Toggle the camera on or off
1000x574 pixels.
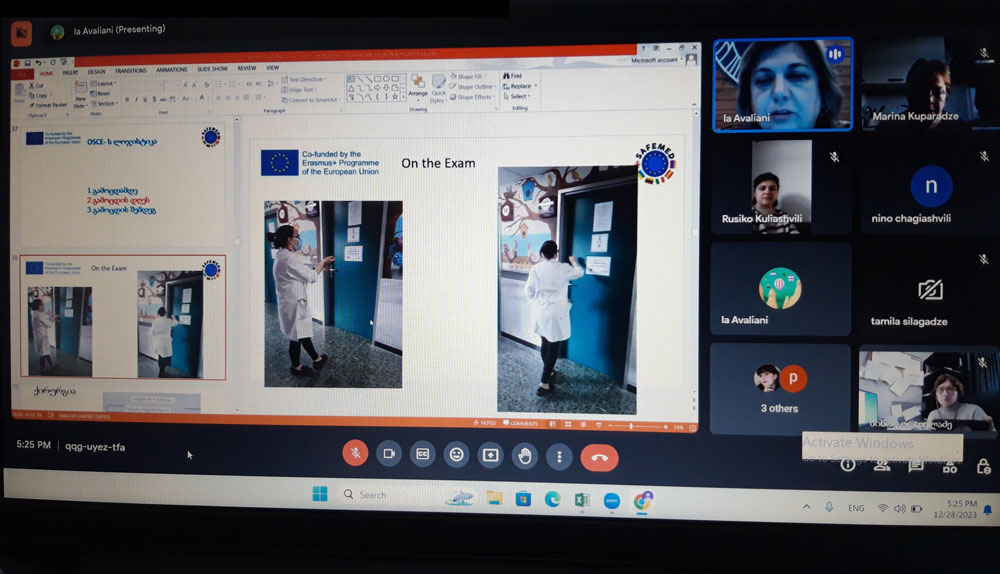tap(389, 454)
